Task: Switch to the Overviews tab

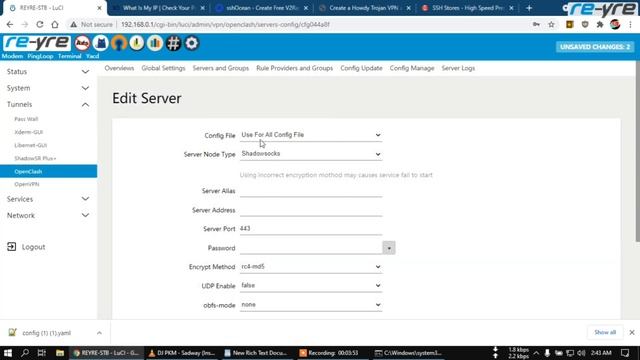Action: [x=119, y=68]
